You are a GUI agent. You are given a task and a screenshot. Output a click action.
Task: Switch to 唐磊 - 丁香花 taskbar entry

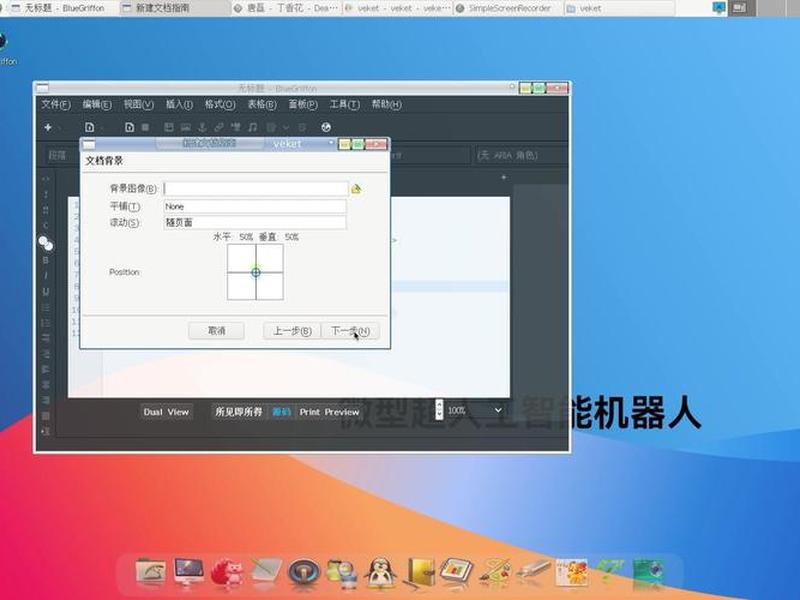point(286,8)
